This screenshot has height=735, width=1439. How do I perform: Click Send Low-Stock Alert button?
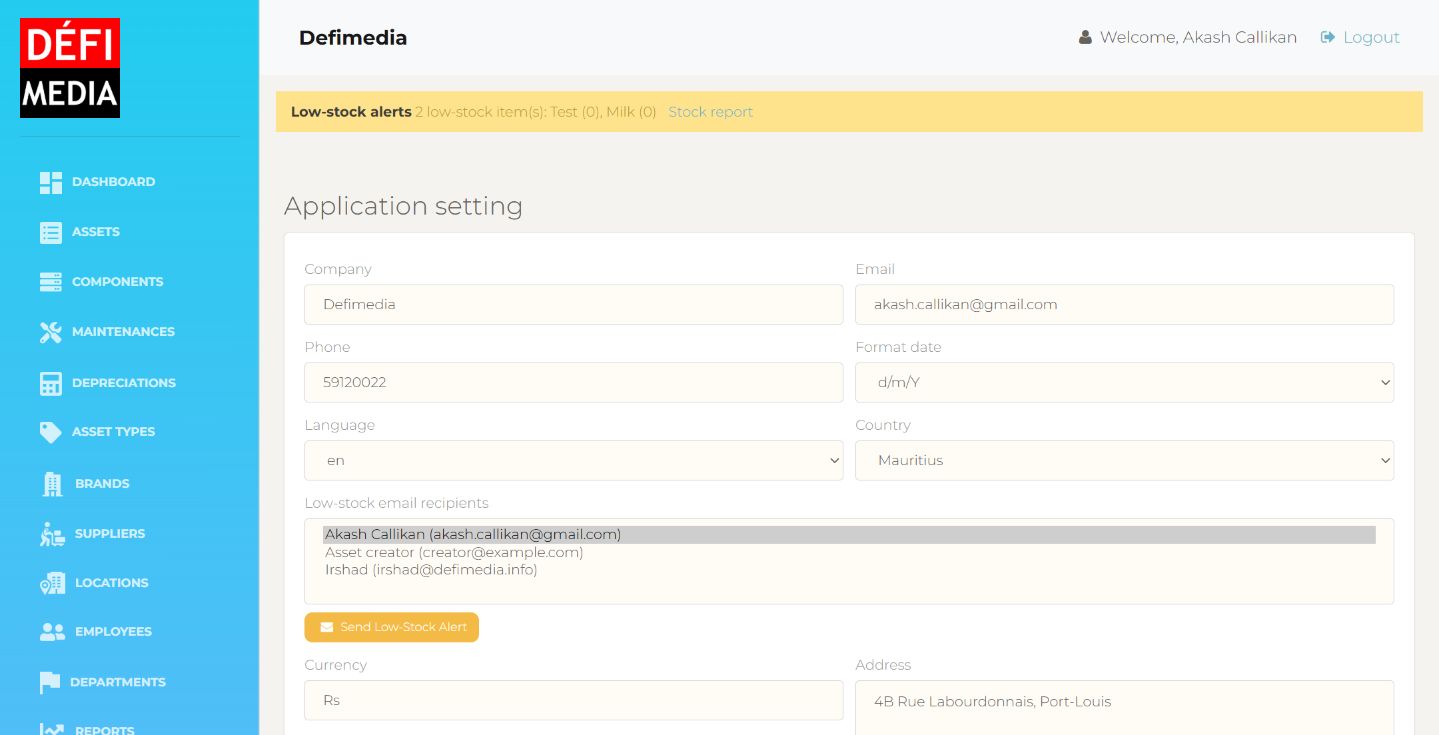coord(392,627)
